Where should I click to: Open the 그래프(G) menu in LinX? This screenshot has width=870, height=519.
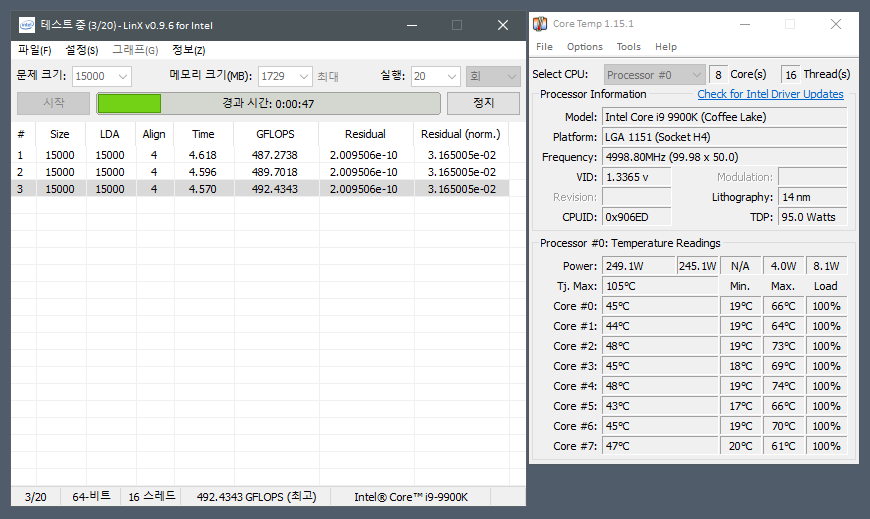135,50
